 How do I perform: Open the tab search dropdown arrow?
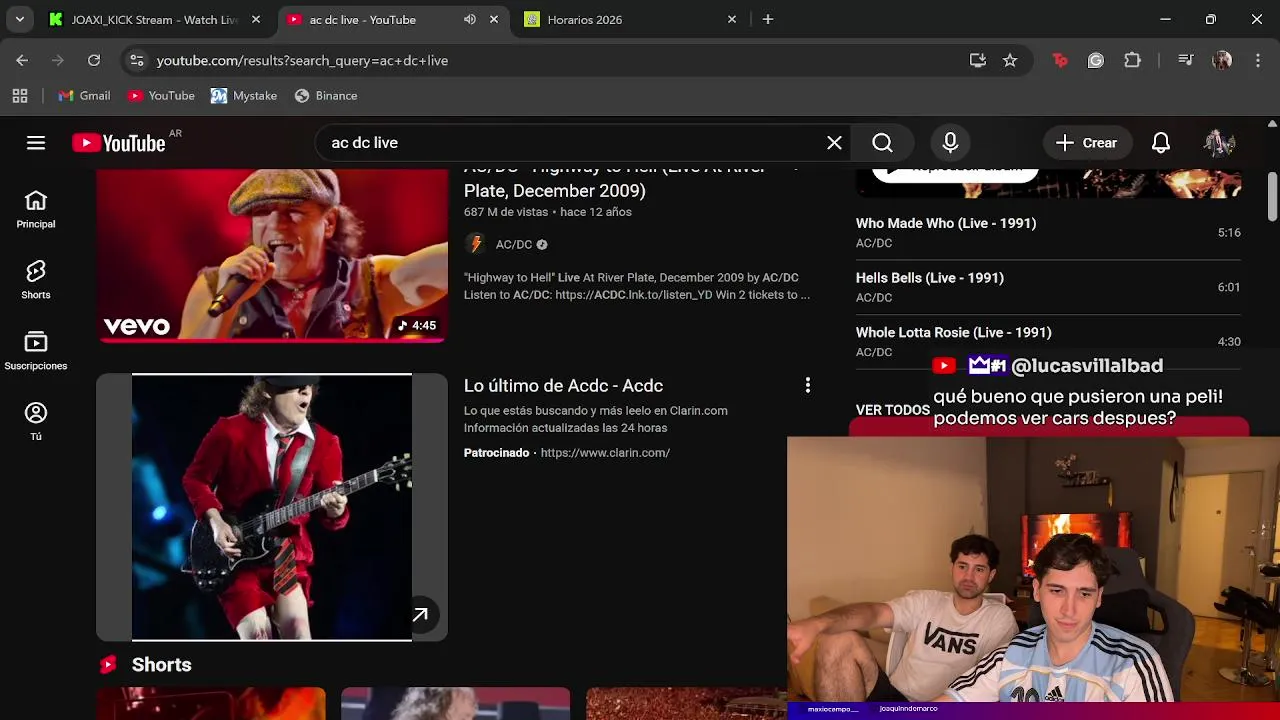(x=20, y=19)
